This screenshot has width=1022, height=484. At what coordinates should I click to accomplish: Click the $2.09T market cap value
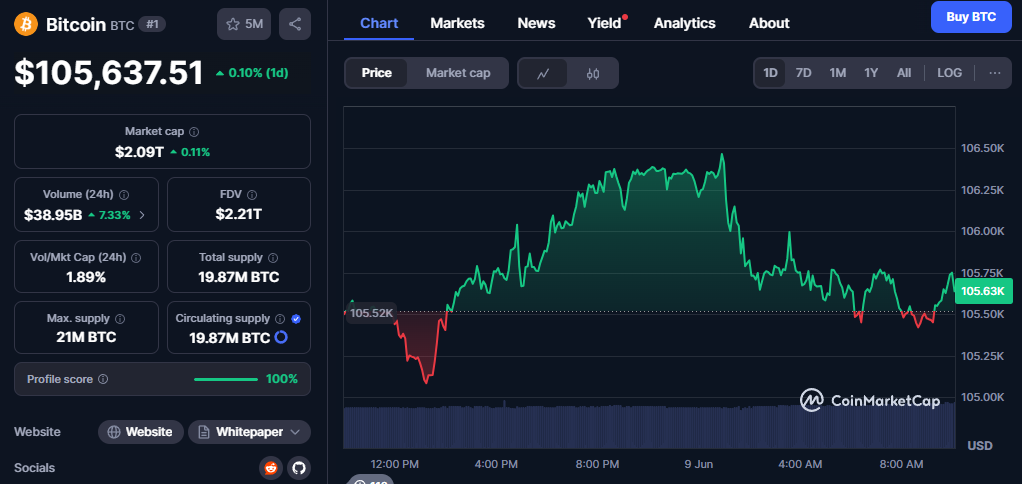click(x=140, y=152)
